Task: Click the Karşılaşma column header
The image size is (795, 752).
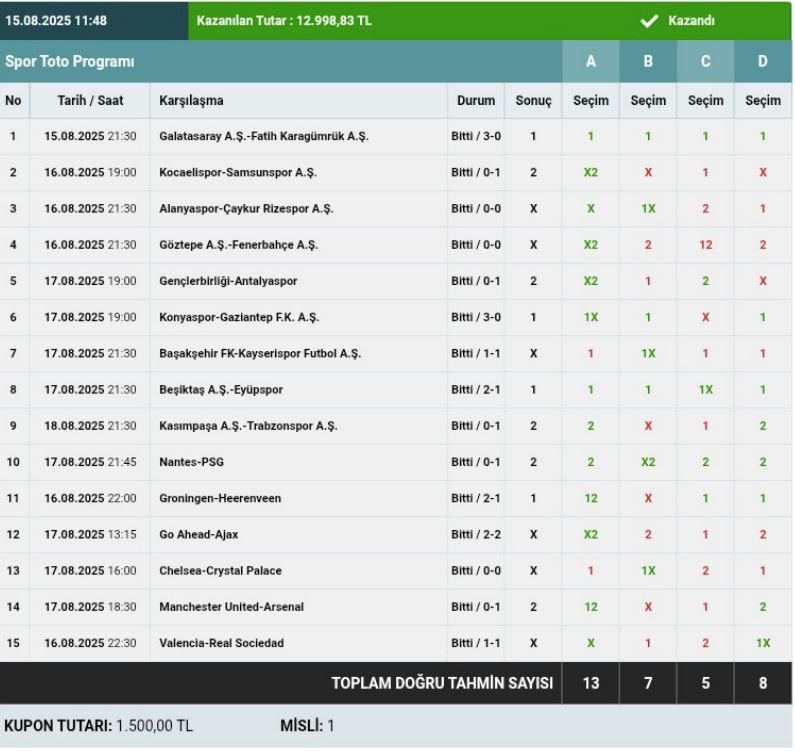Action: coord(191,101)
